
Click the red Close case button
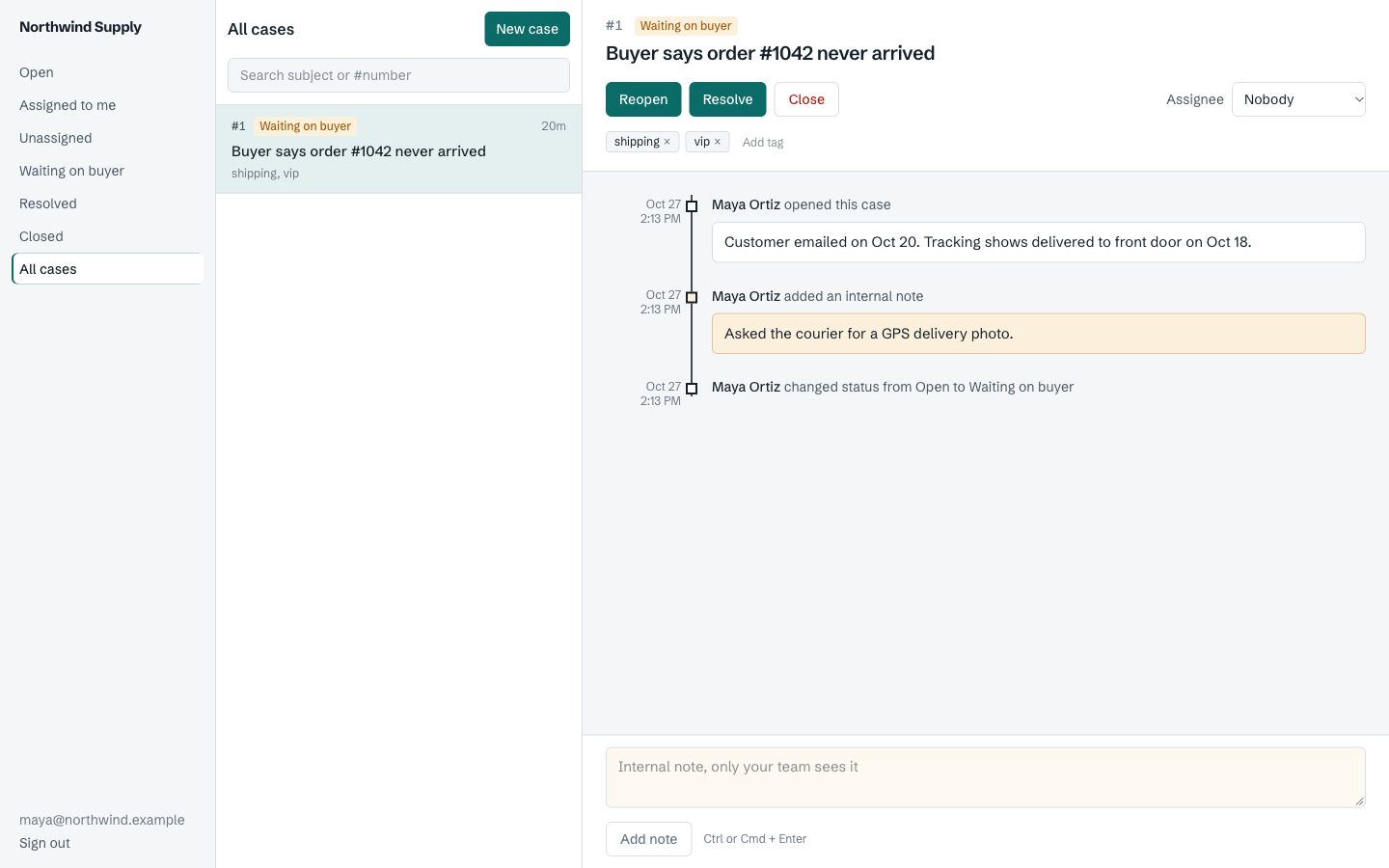(x=806, y=99)
